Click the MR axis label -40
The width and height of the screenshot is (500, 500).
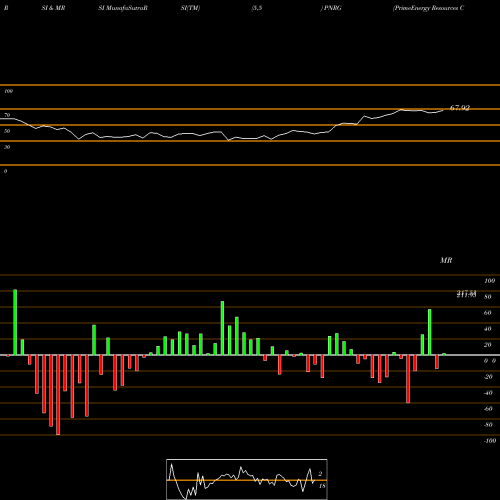click(x=488, y=393)
